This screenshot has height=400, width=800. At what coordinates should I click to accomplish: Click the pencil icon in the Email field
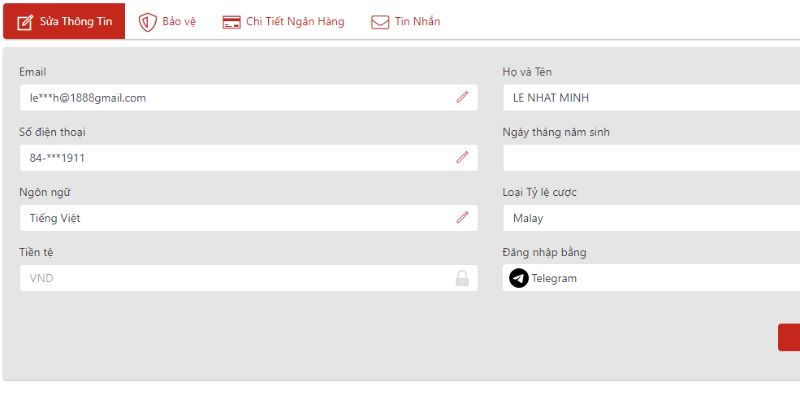(462, 98)
